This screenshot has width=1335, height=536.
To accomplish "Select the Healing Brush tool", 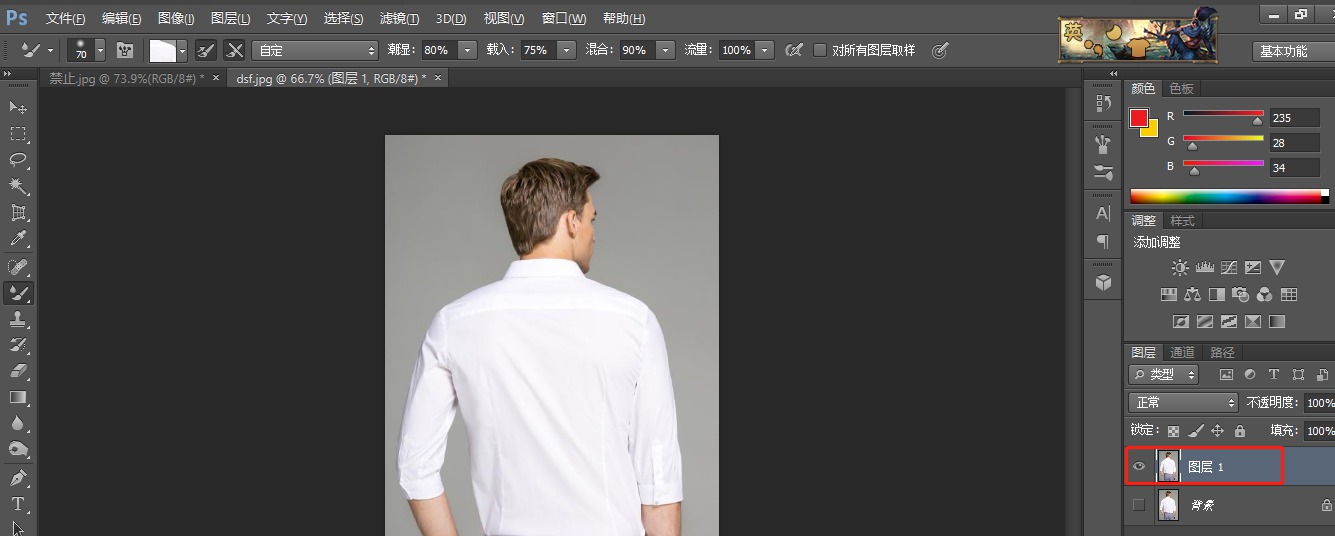I will [x=18, y=267].
